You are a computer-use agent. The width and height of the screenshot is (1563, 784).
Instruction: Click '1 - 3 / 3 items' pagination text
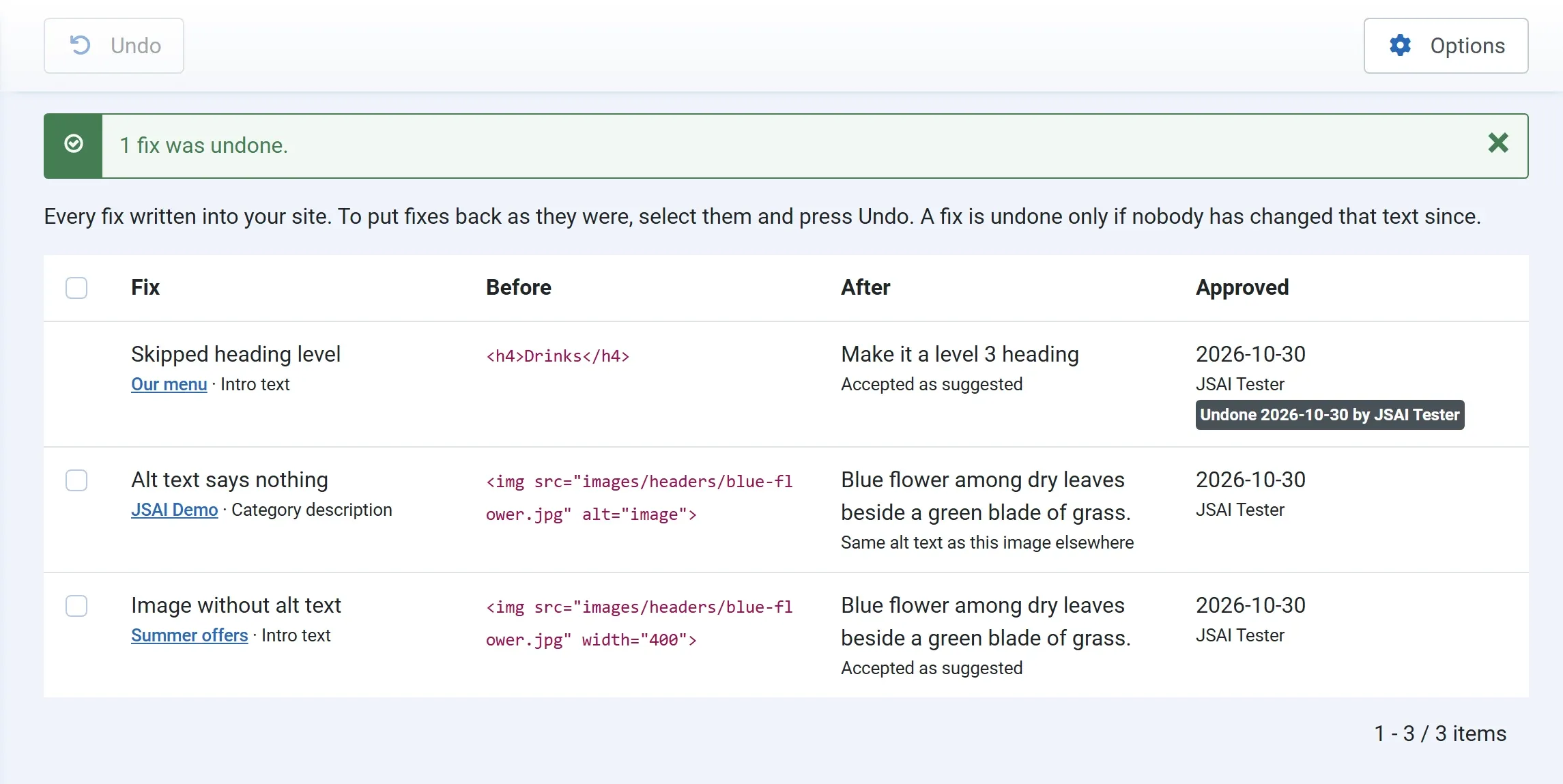(1440, 734)
